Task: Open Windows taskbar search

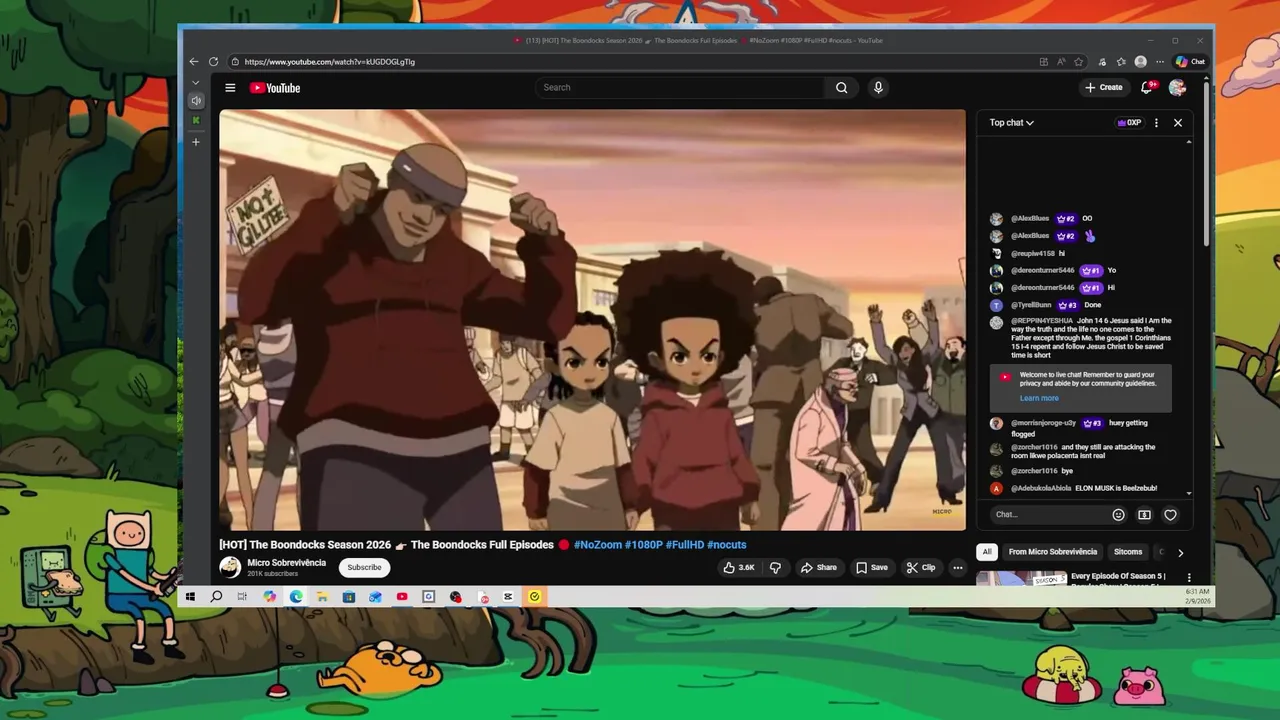Action: coord(216,597)
